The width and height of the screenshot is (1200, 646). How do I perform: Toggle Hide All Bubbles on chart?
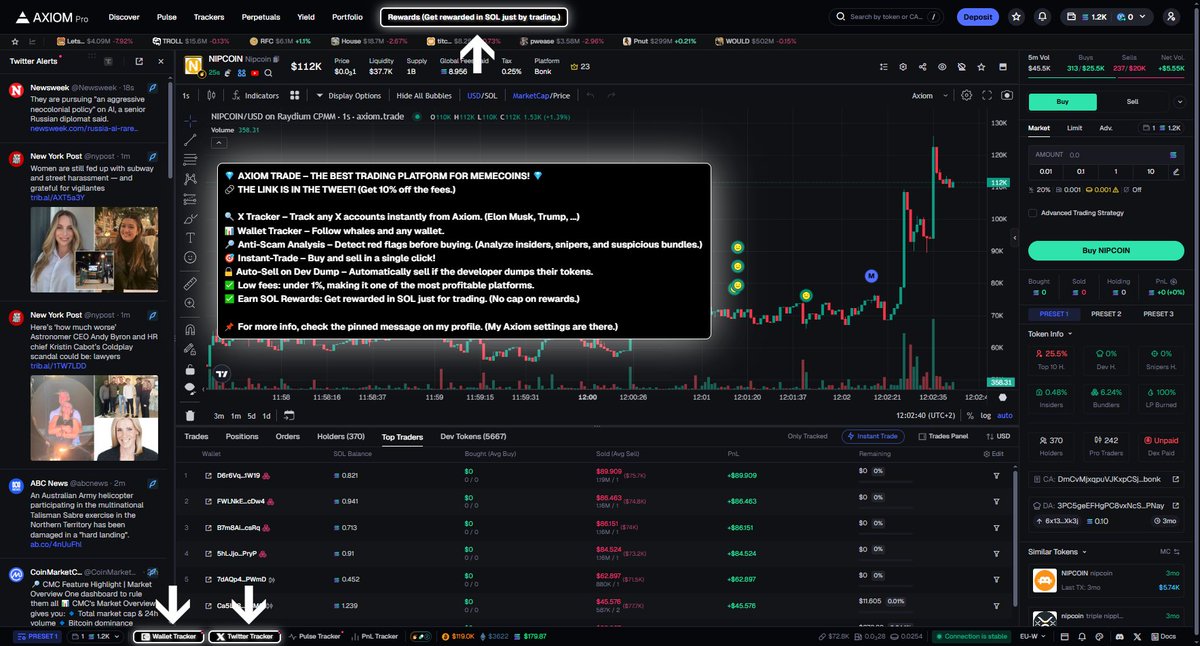424,95
